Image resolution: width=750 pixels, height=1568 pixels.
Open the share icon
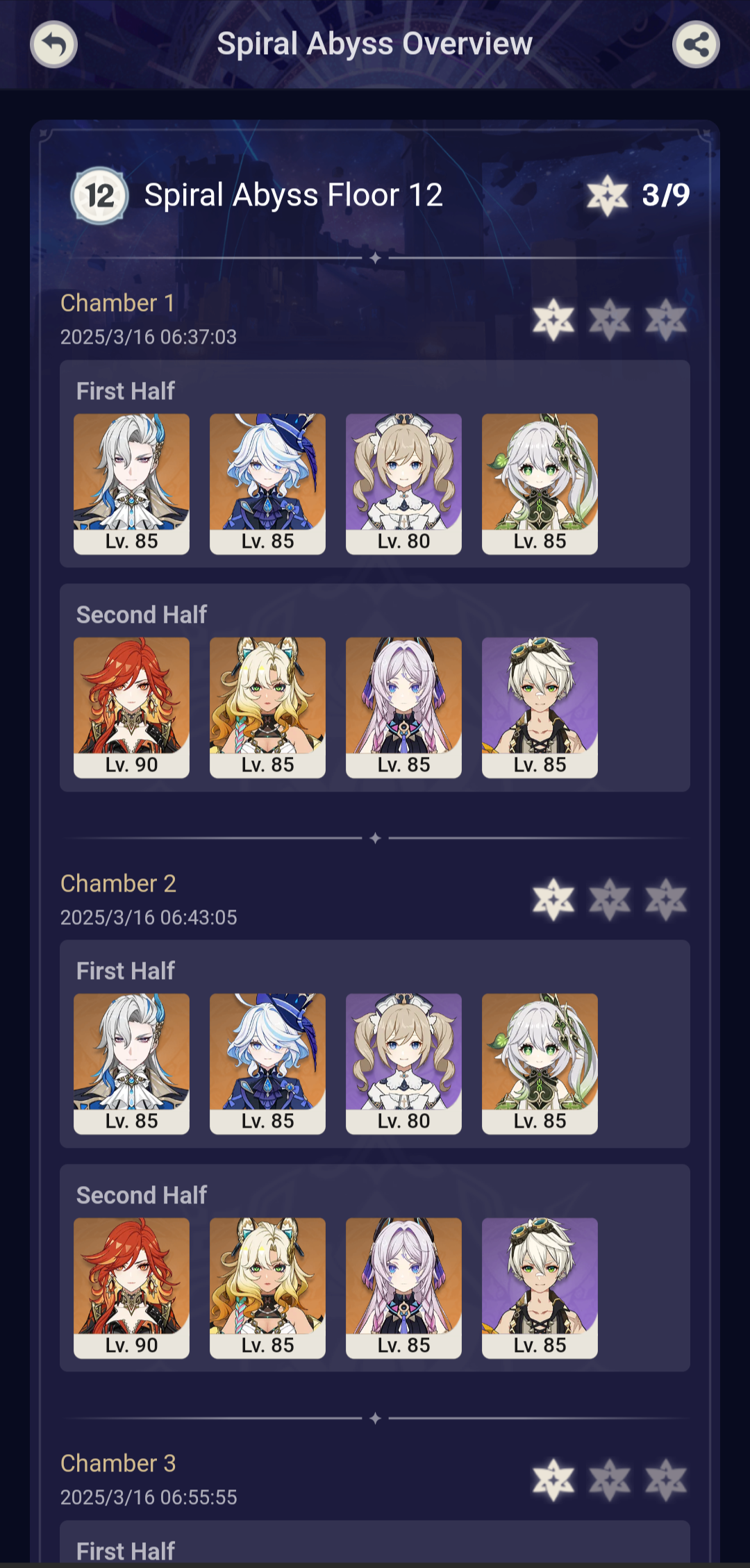(x=696, y=44)
